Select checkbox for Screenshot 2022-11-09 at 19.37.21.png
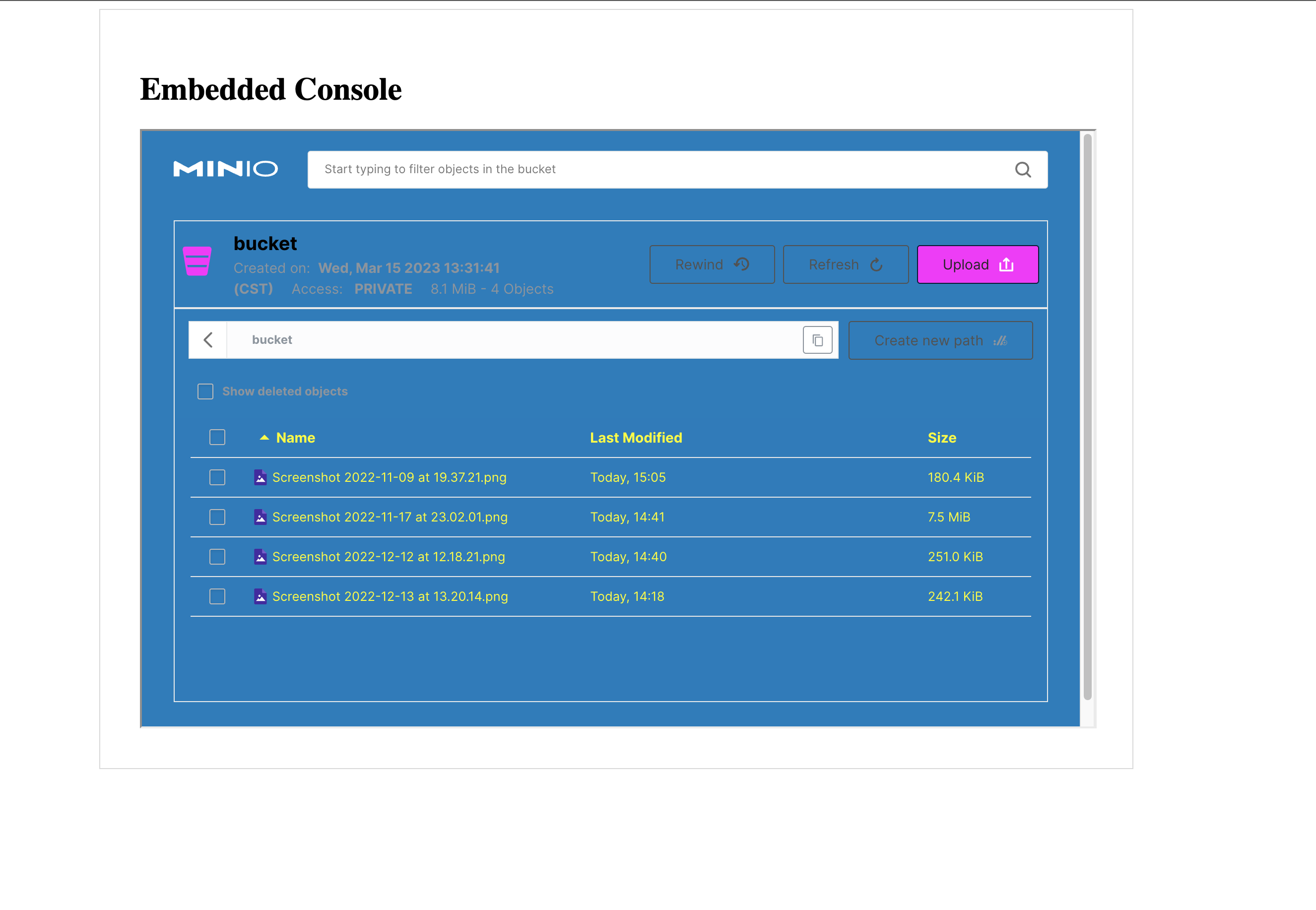This screenshot has width=1316, height=910. (217, 477)
